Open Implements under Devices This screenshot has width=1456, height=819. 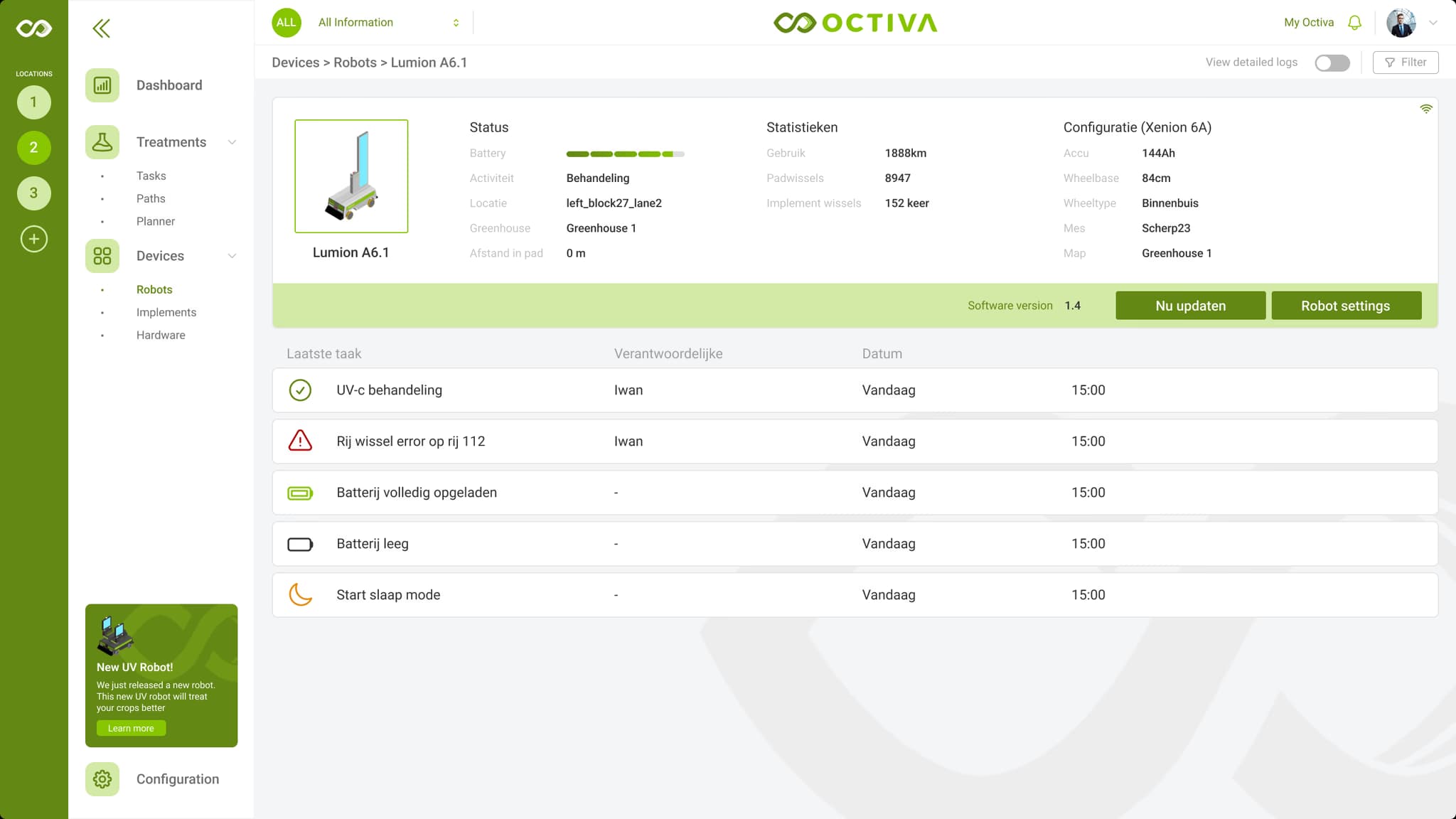pyautogui.click(x=166, y=312)
